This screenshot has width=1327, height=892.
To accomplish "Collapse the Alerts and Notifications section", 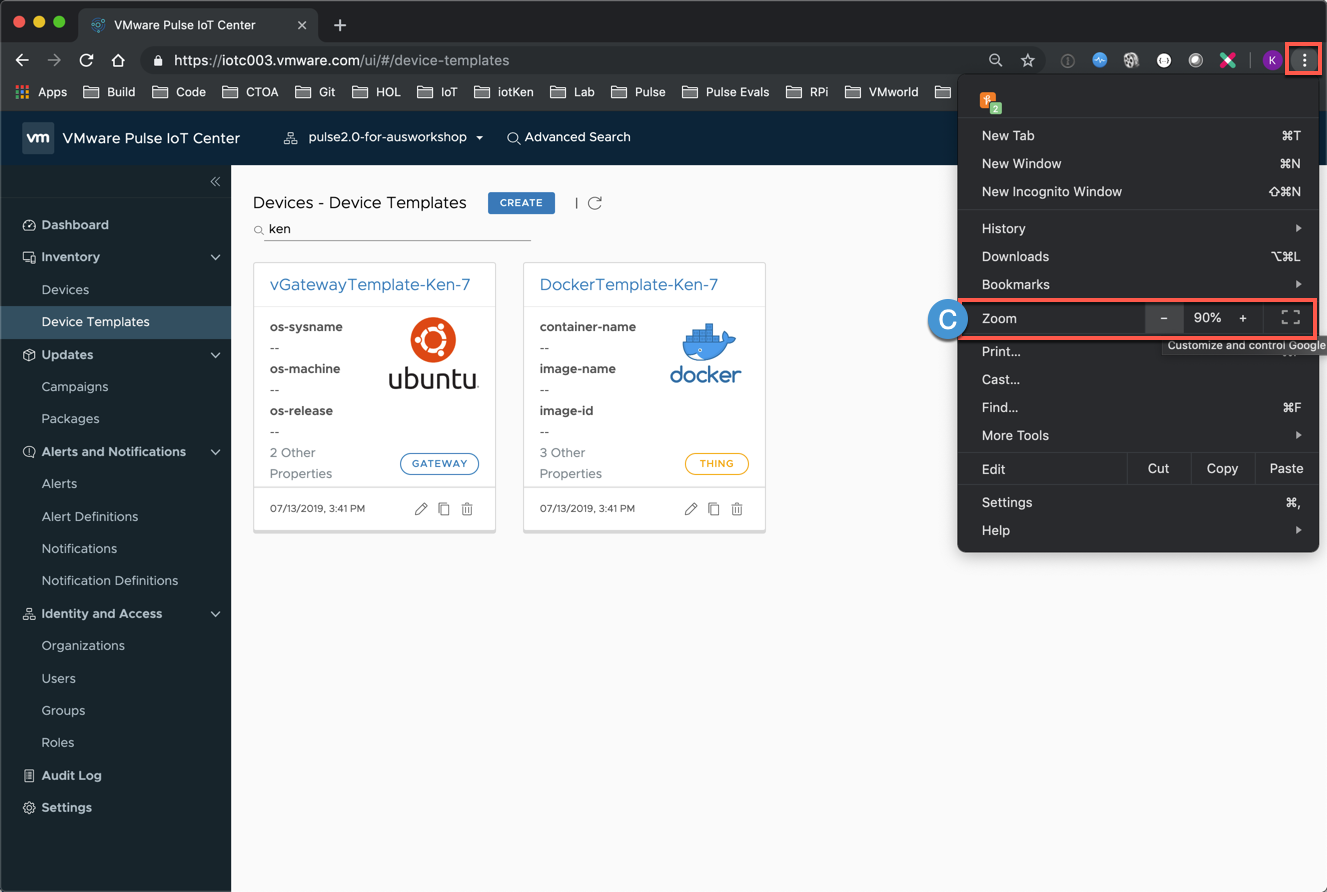I will (215, 452).
